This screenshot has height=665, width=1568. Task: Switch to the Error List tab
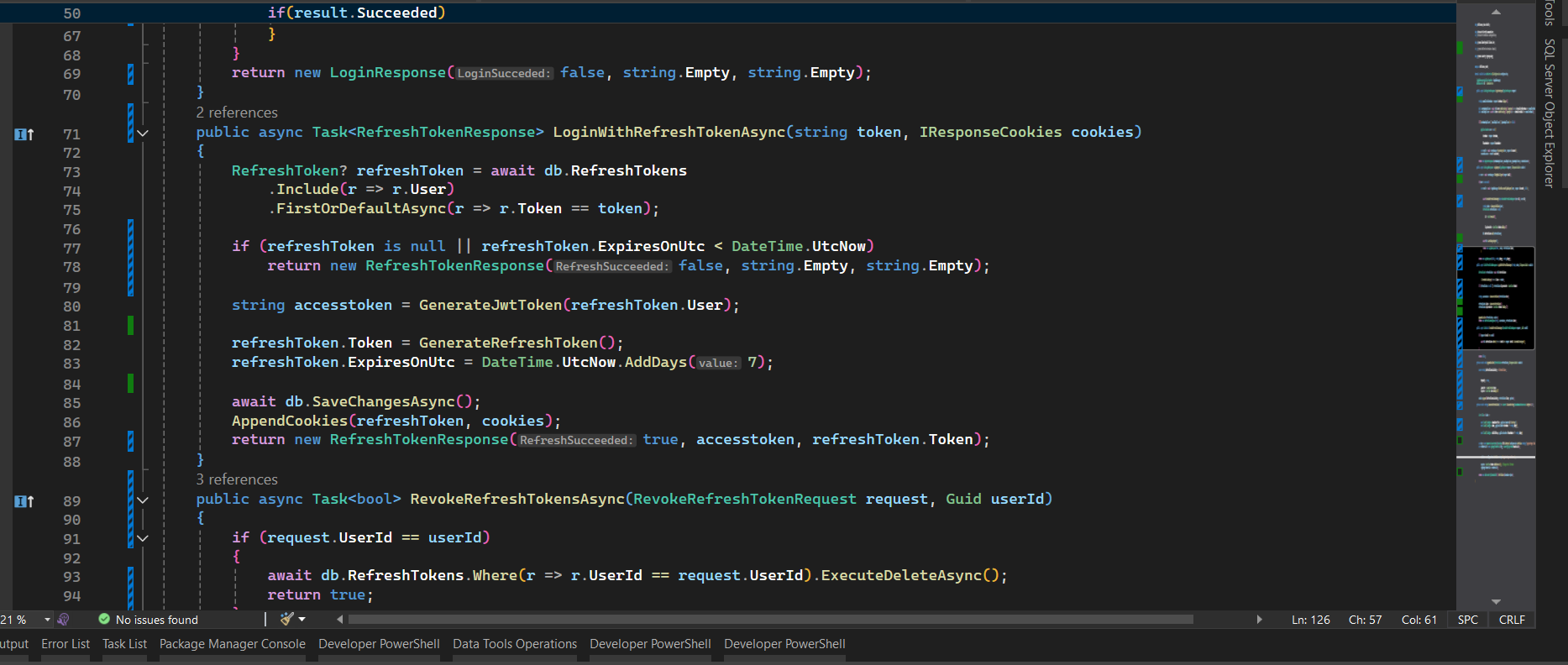pyautogui.click(x=66, y=644)
